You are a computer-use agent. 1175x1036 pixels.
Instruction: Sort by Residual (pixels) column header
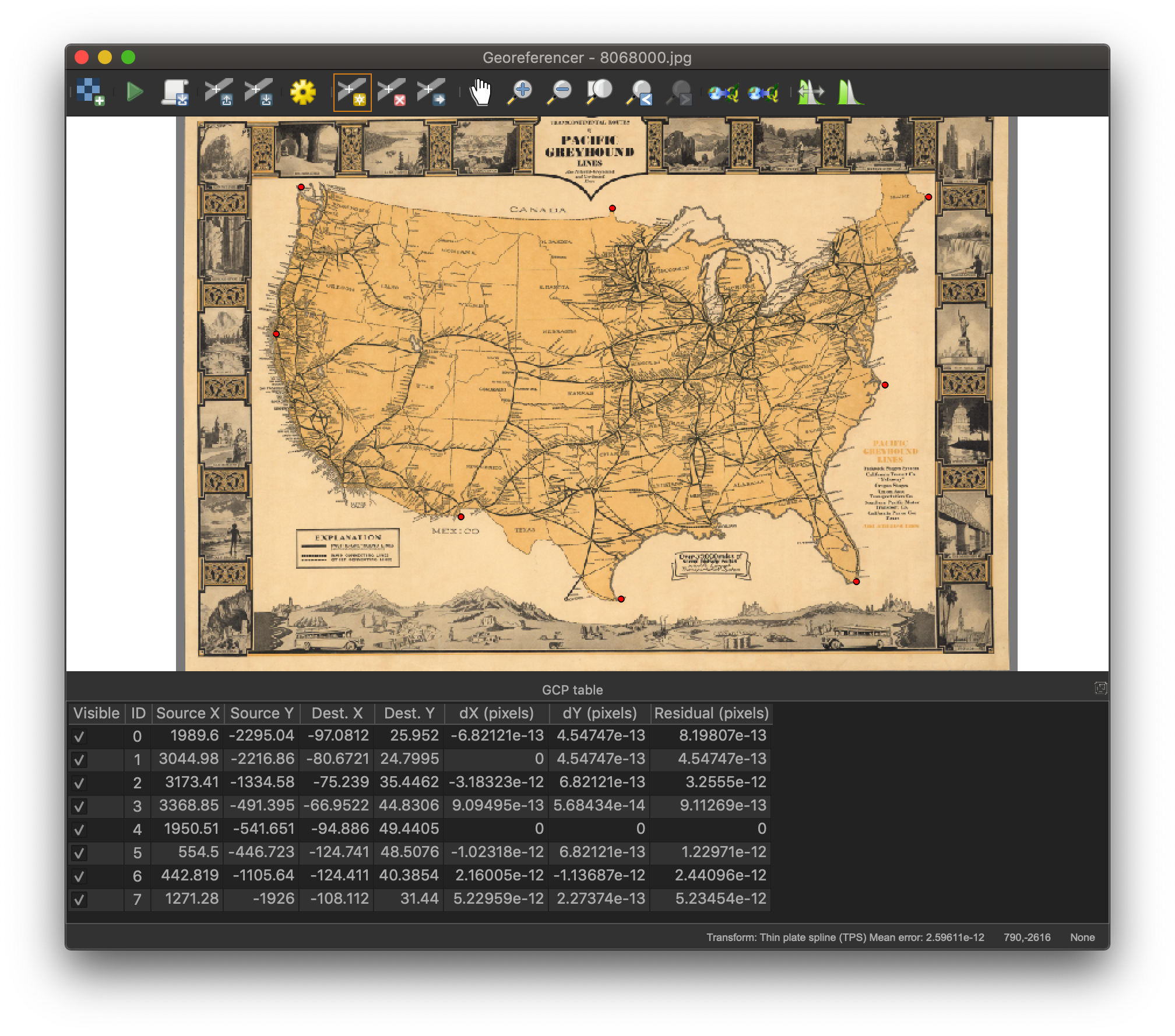click(x=711, y=713)
